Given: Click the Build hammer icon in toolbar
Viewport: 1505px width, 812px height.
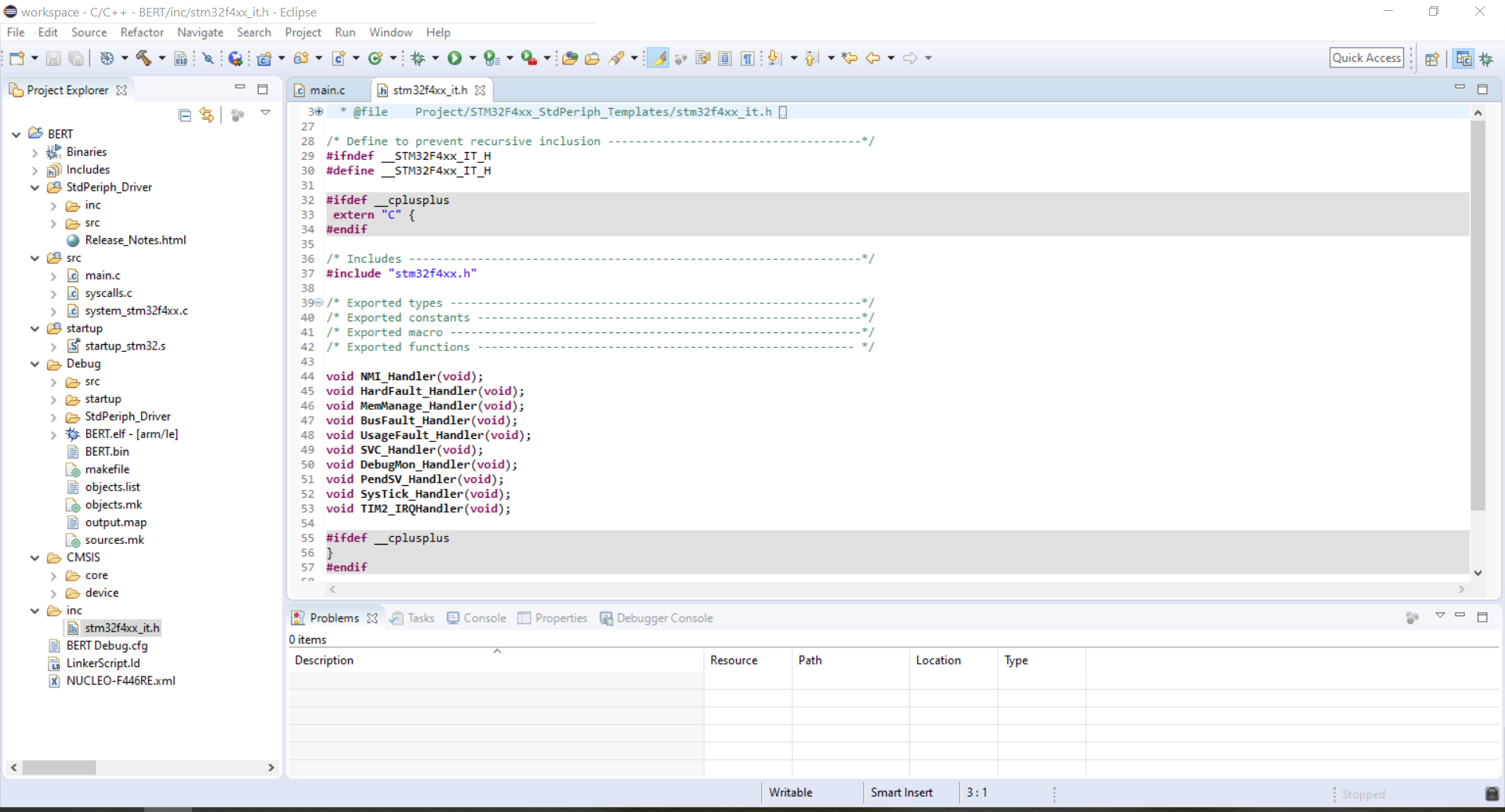Looking at the screenshot, I should click(143, 58).
